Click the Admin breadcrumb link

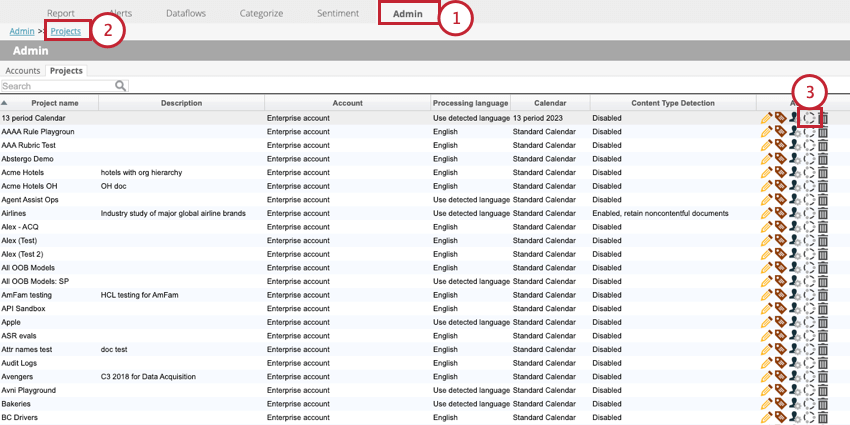point(20,32)
